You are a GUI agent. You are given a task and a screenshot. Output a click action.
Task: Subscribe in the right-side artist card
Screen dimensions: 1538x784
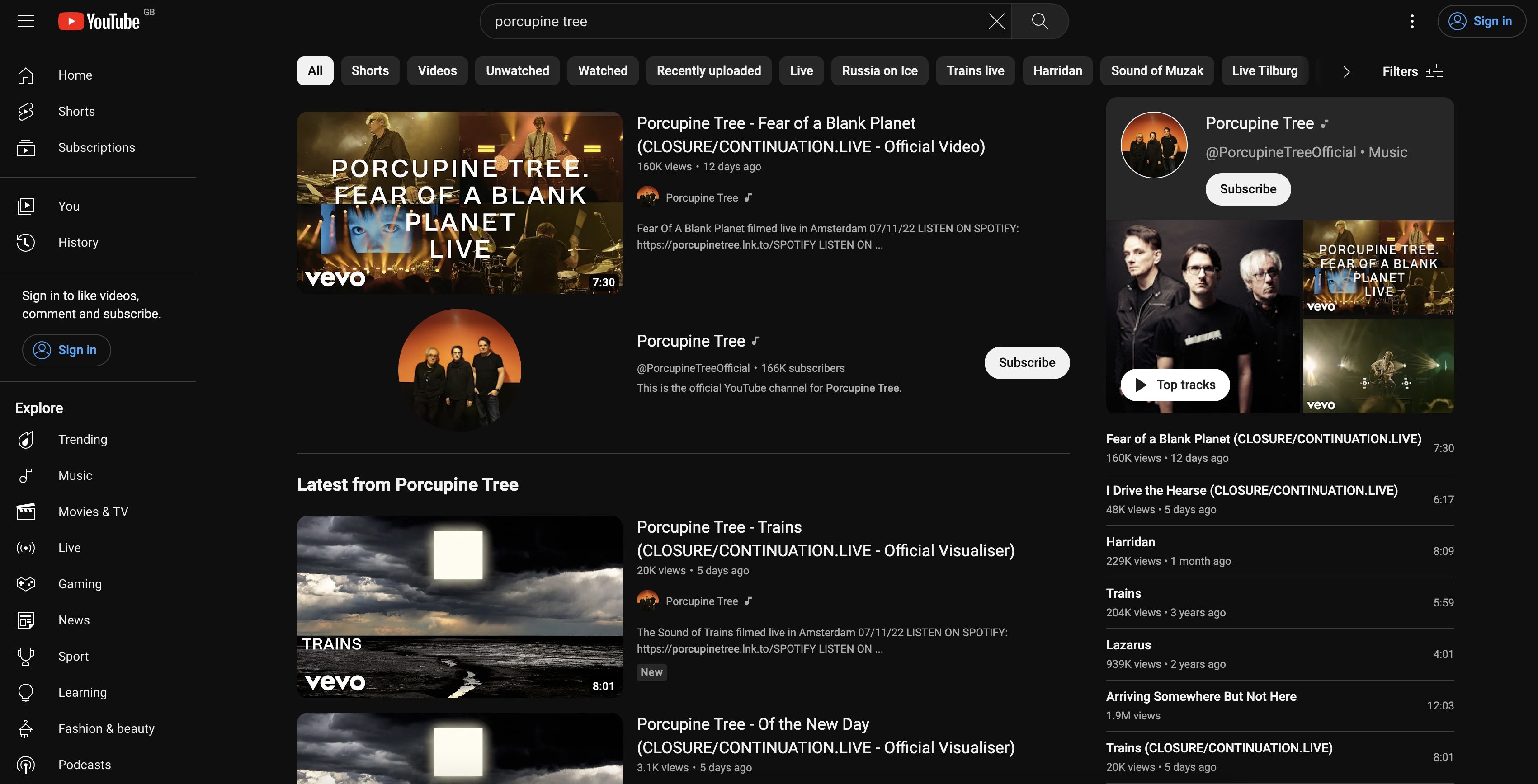(1248, 189)
